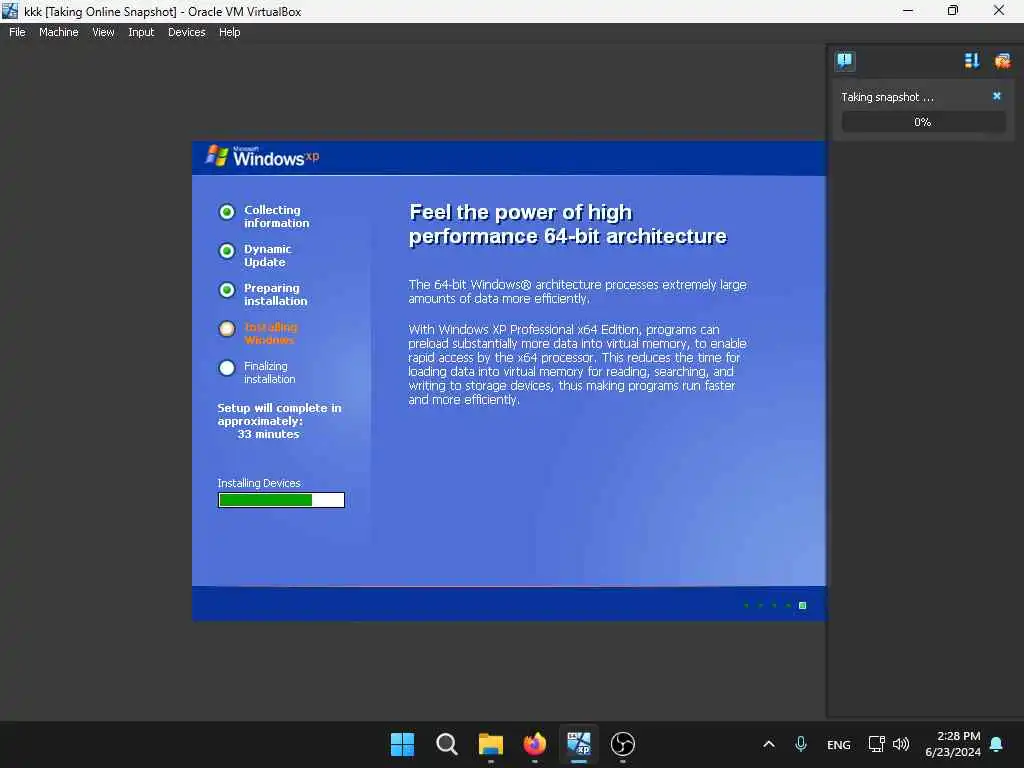Switch the ENG input language
This screenshot has height=768, width=1024.
point(839,744)
